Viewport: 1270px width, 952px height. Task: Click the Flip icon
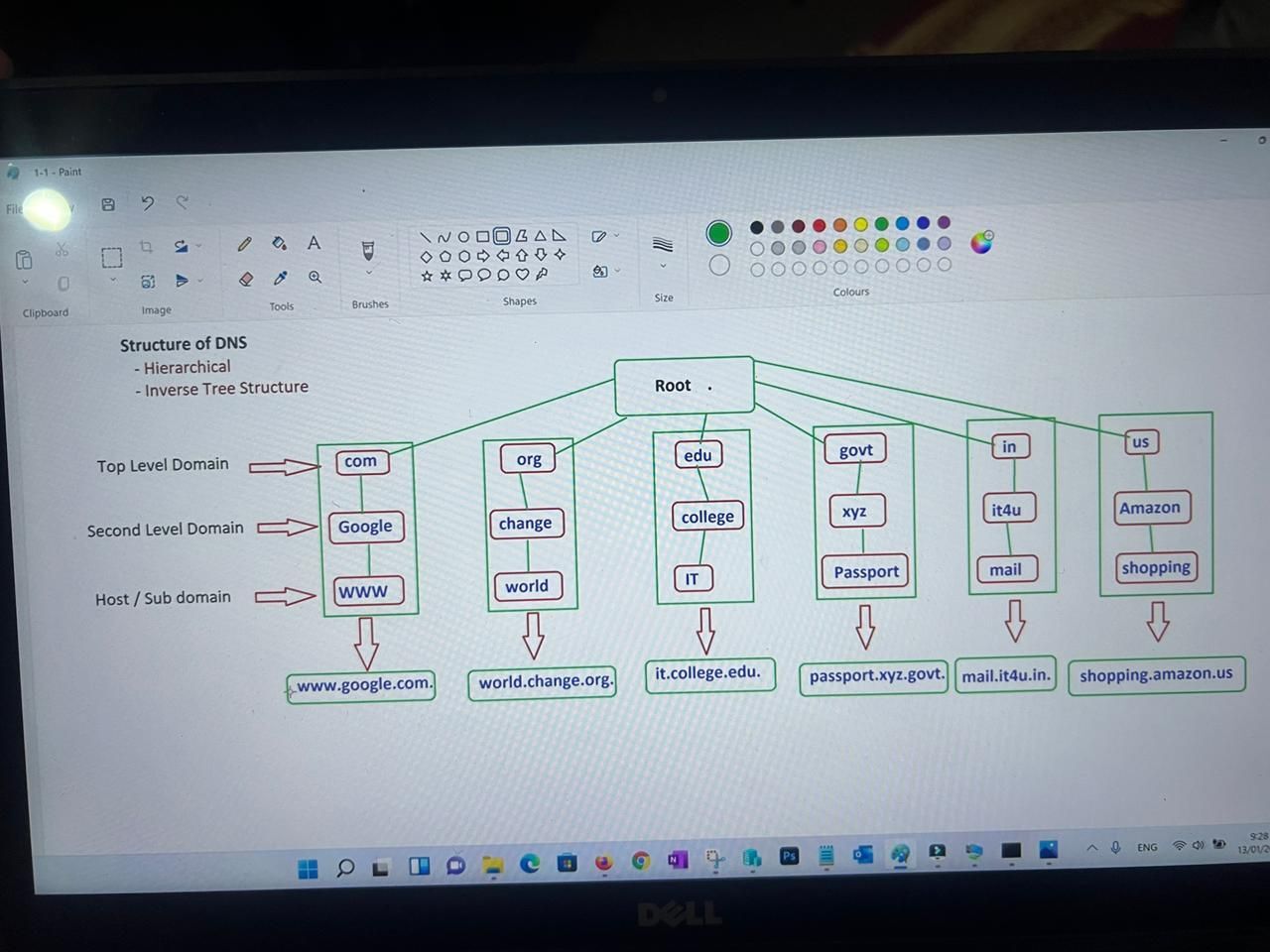(182, 281)
